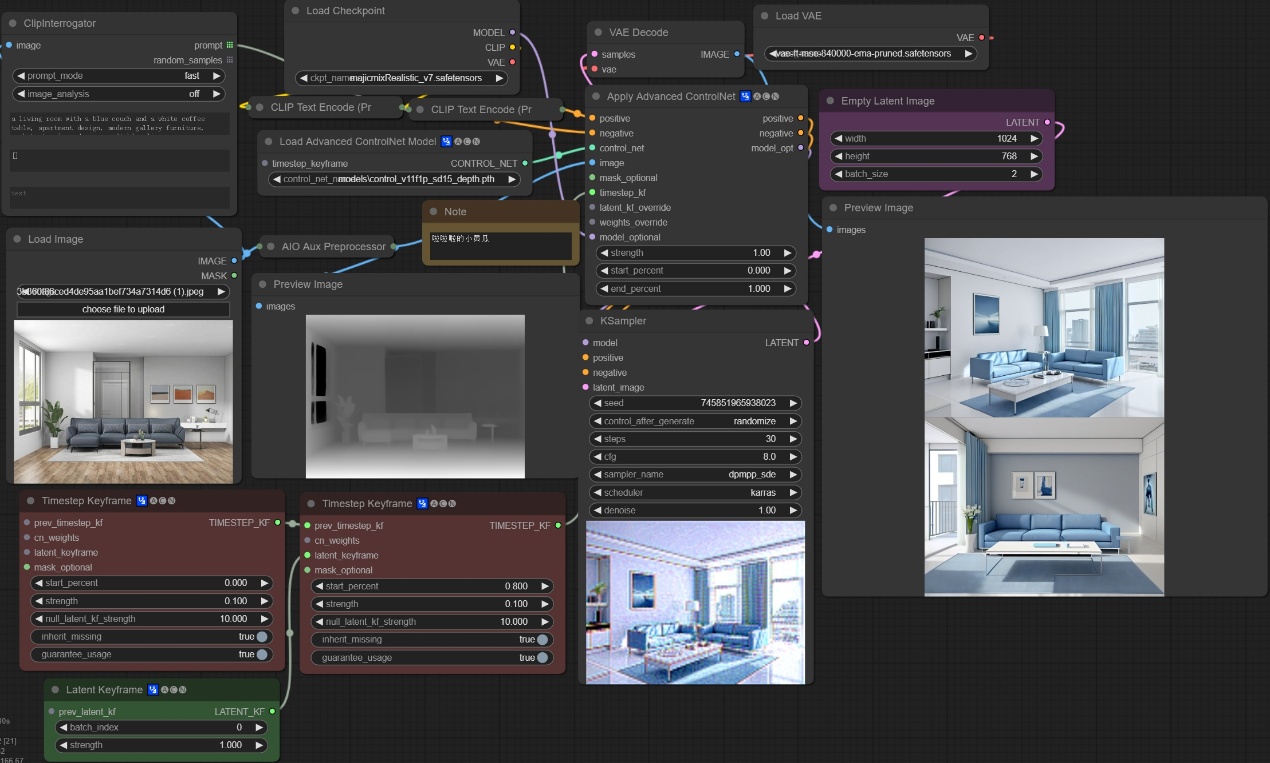Click the Note node's collapse dot
Image resolution: width=1270 pixels, height=763 pixels.
tap(434, 212)
